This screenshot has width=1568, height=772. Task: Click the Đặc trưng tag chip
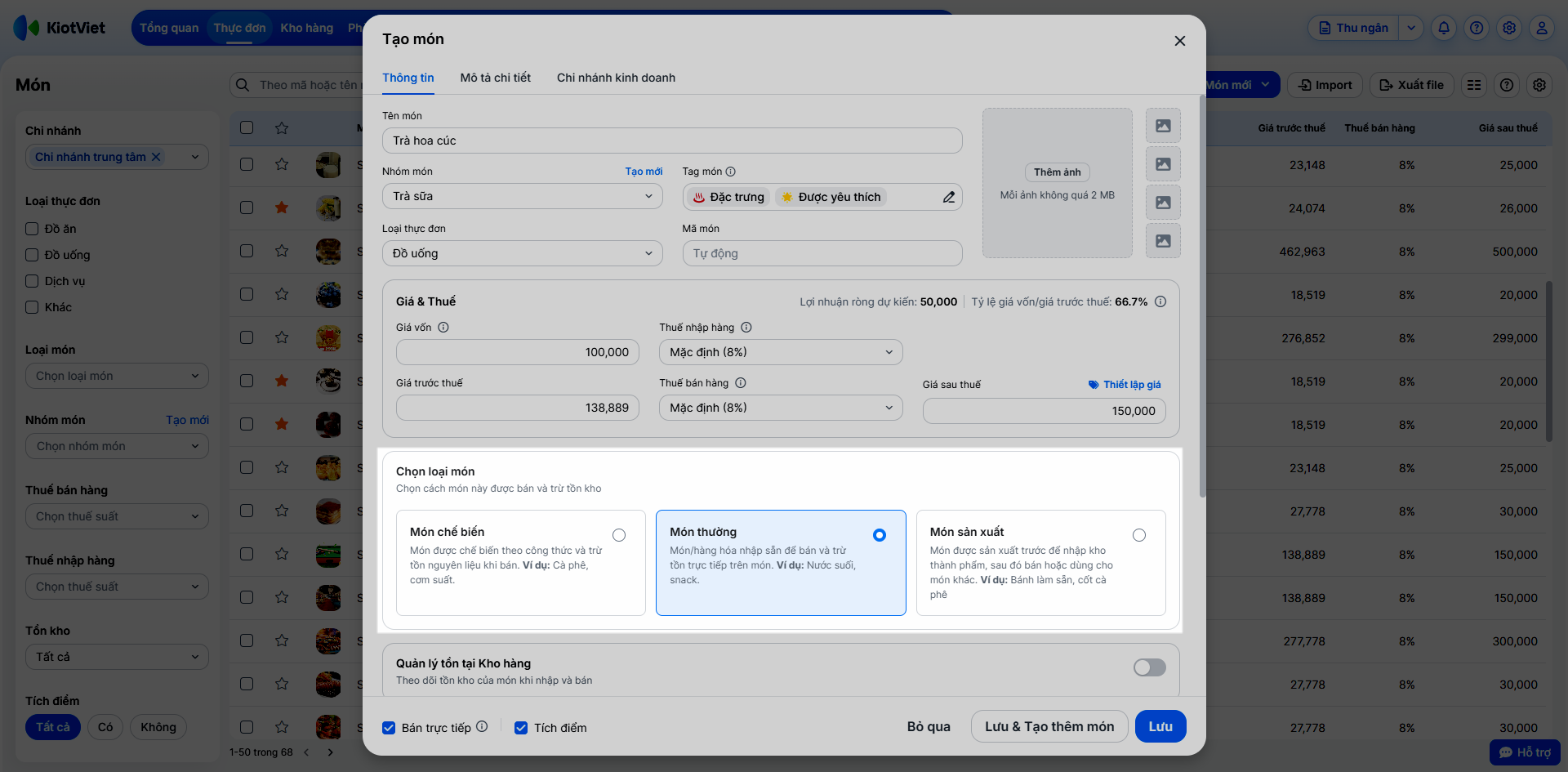728,197
